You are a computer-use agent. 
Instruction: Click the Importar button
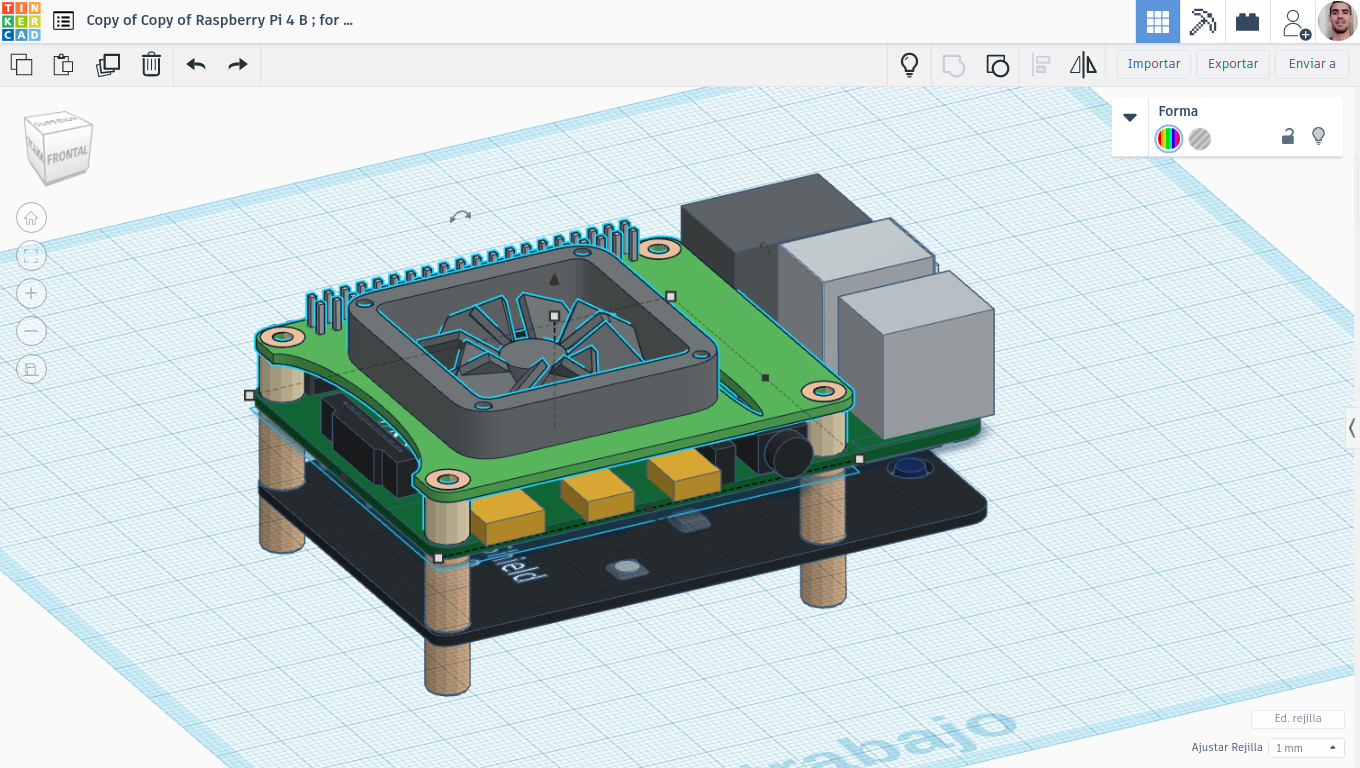[1154, 64]
